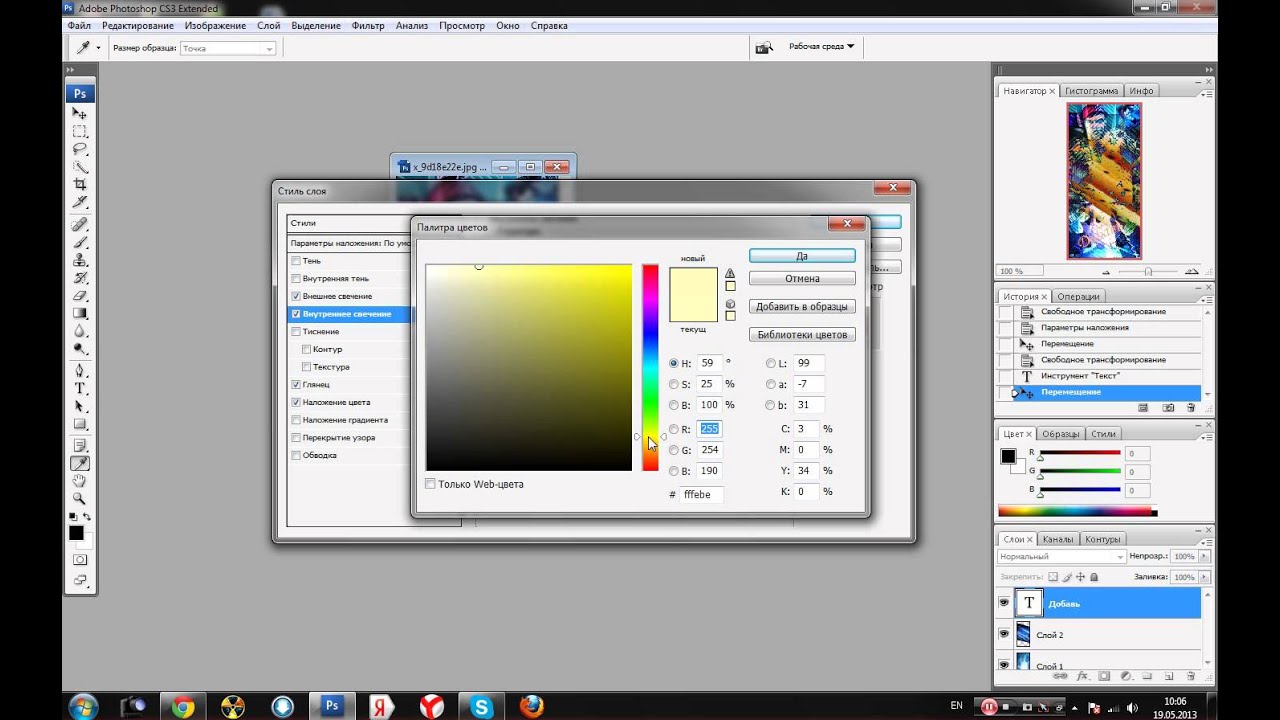Image resolution: width=1280 pixels, height=720 pixels.
Task: Click the vertical hue spectrum bar
Action: [x=650, y=367]
